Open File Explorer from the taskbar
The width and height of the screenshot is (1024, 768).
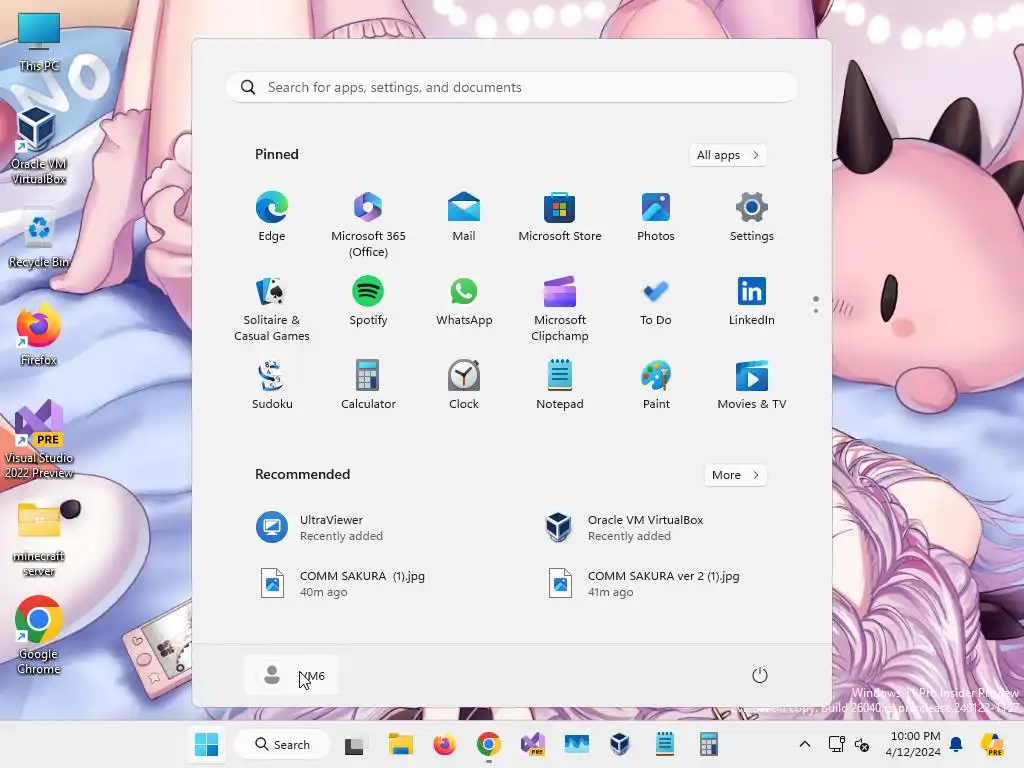coord(400,744)
